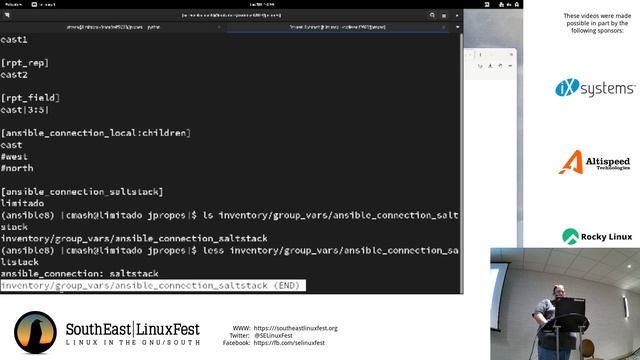The width and height of the screenshot is (640, 360).
Task: Close the first terminal tab
Action: click(x=219, y=27)
